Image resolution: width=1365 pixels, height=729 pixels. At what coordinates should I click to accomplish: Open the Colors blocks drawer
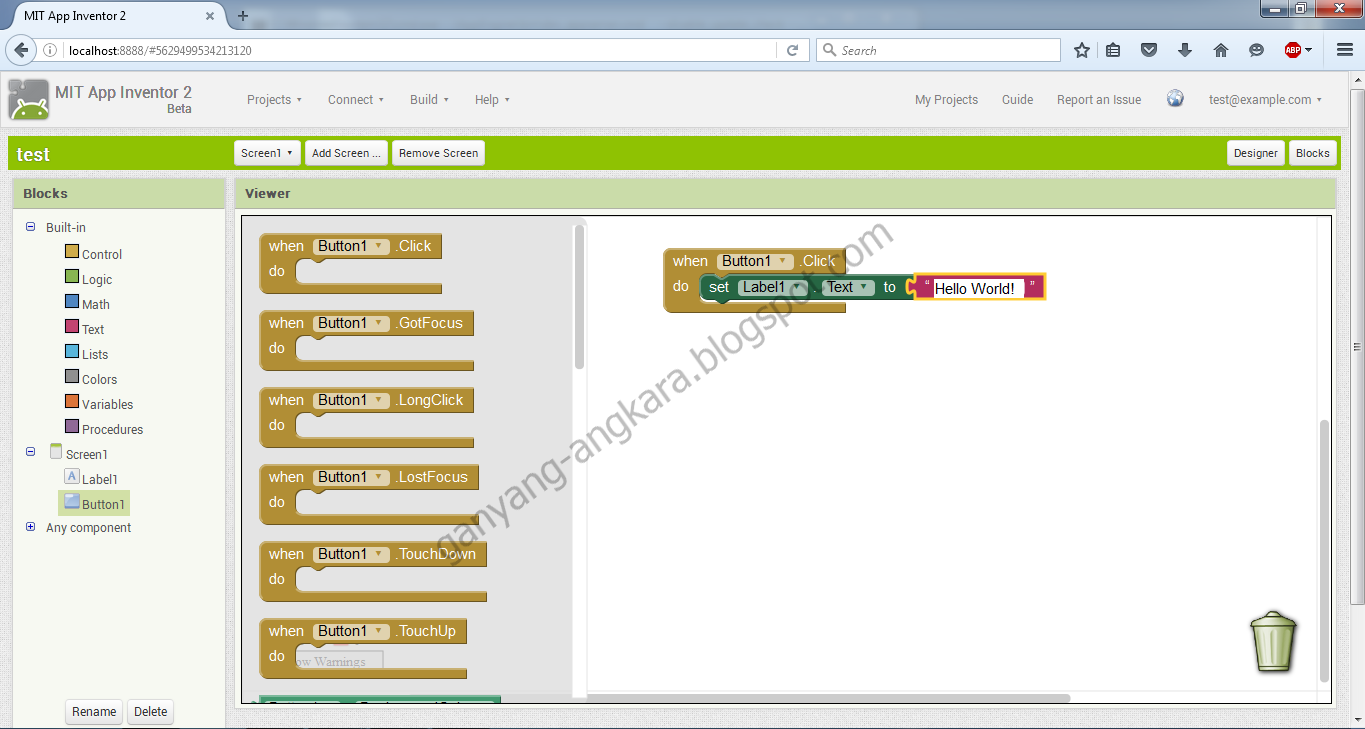(x=99, y=378)
